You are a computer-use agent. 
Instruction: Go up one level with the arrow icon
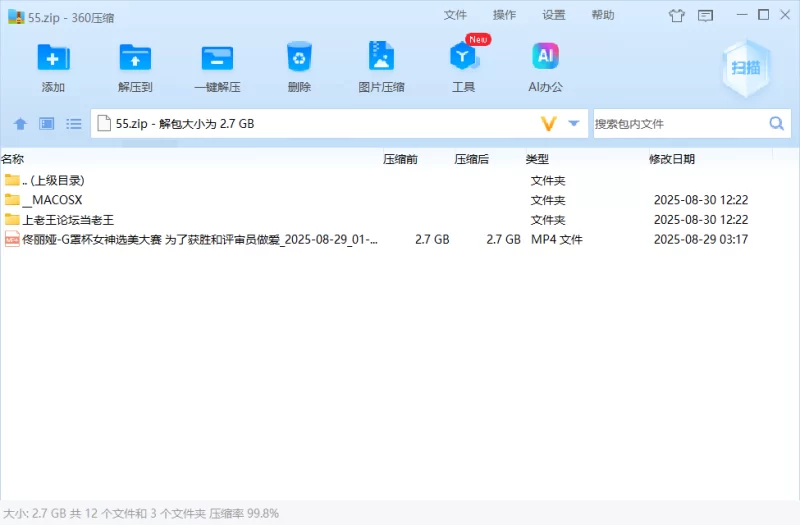pyautogui.click(x=20, y=124)
